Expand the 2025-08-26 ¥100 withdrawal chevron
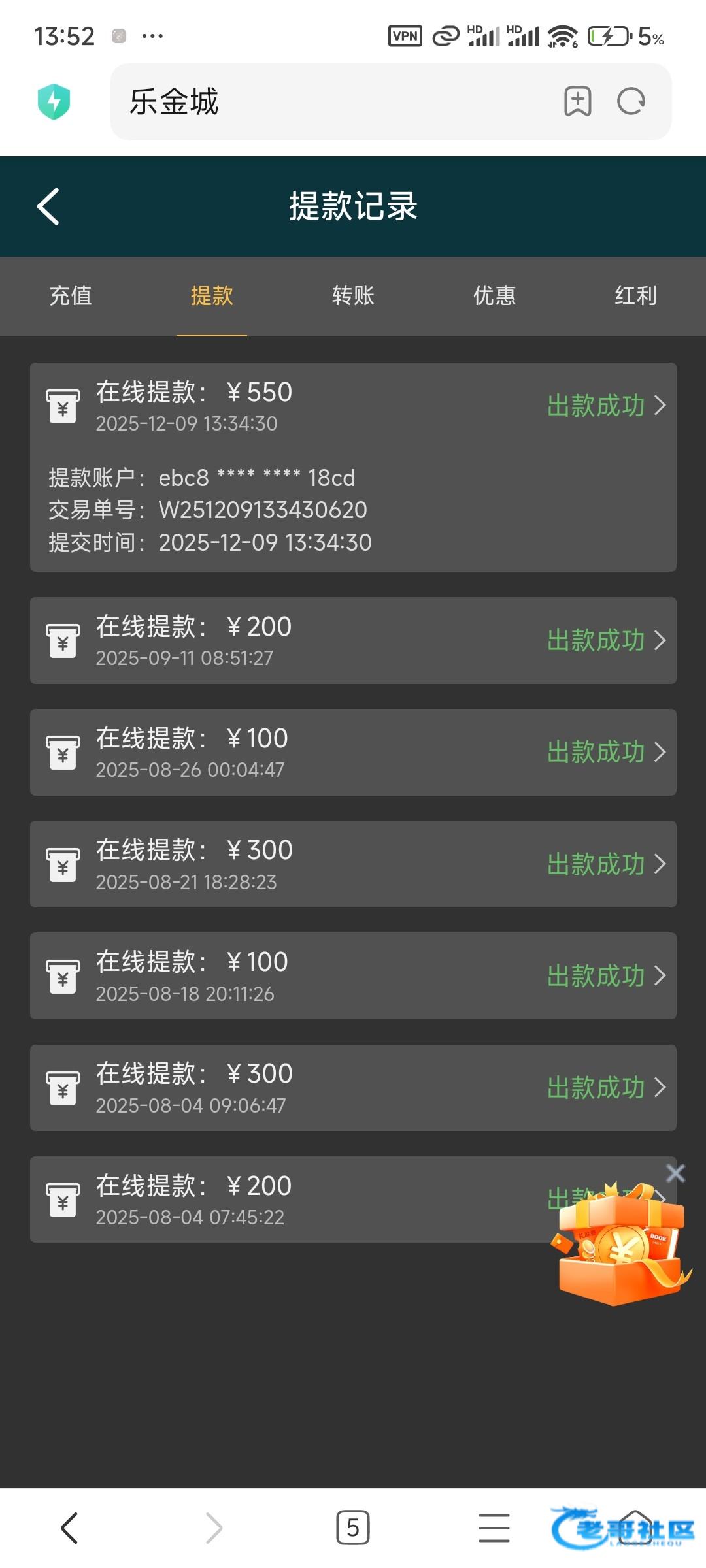The height and width of the screenshot is (1568, 706). point(660,752)
